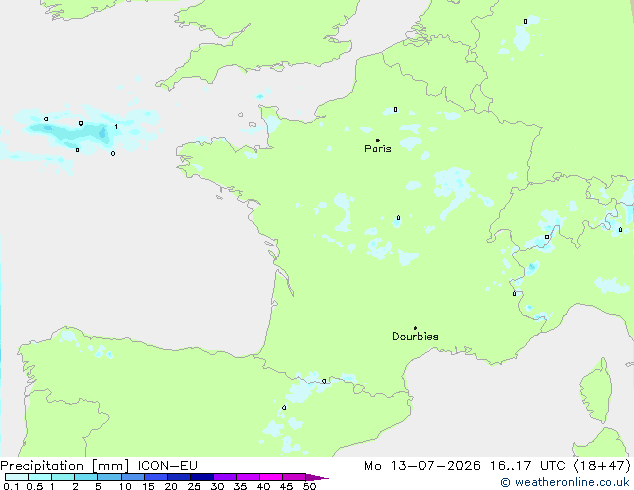Select the Dourbies map label
The width and height of the screenshot is (634, 490).
(415, 336)
